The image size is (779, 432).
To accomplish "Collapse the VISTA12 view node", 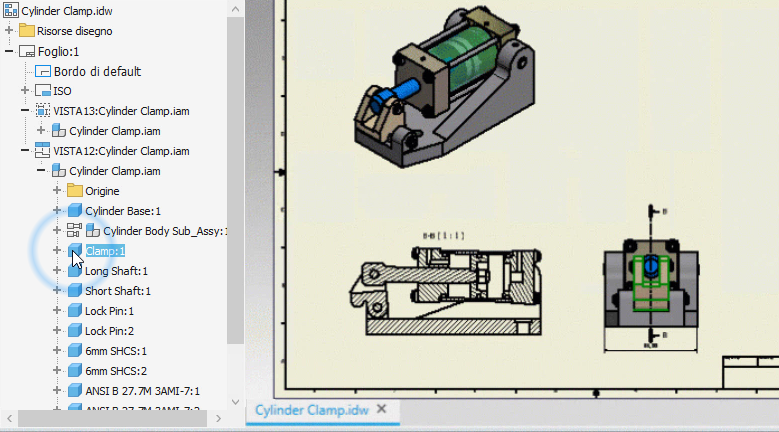I will [x=25, y=150].
